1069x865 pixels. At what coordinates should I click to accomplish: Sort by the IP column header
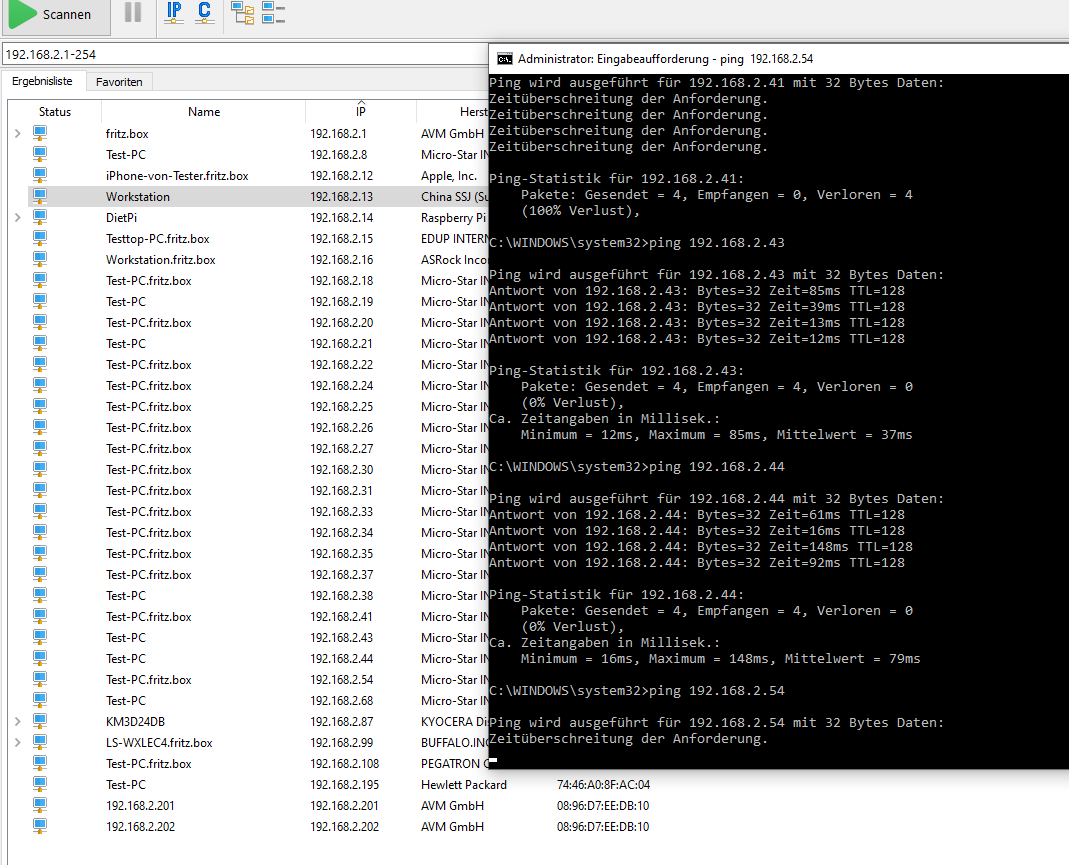coord(361,112)
